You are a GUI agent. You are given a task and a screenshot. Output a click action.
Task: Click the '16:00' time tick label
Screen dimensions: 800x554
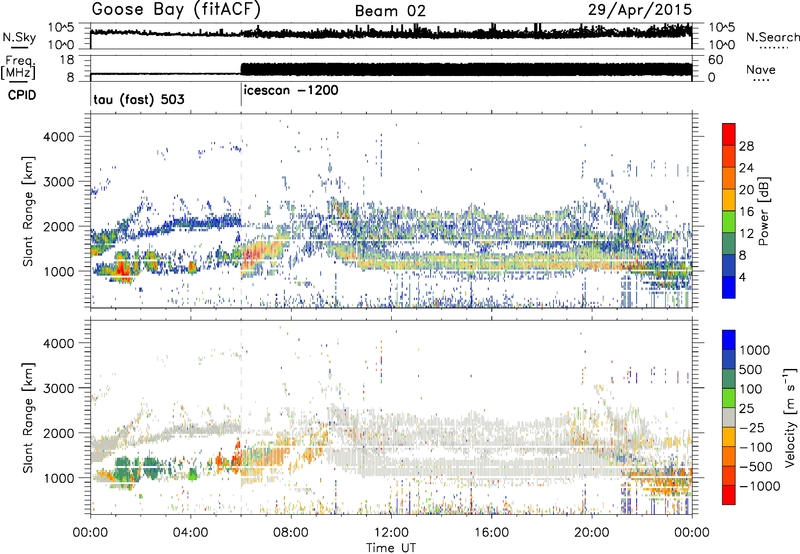pyautogui.click(x=491, y=533)
